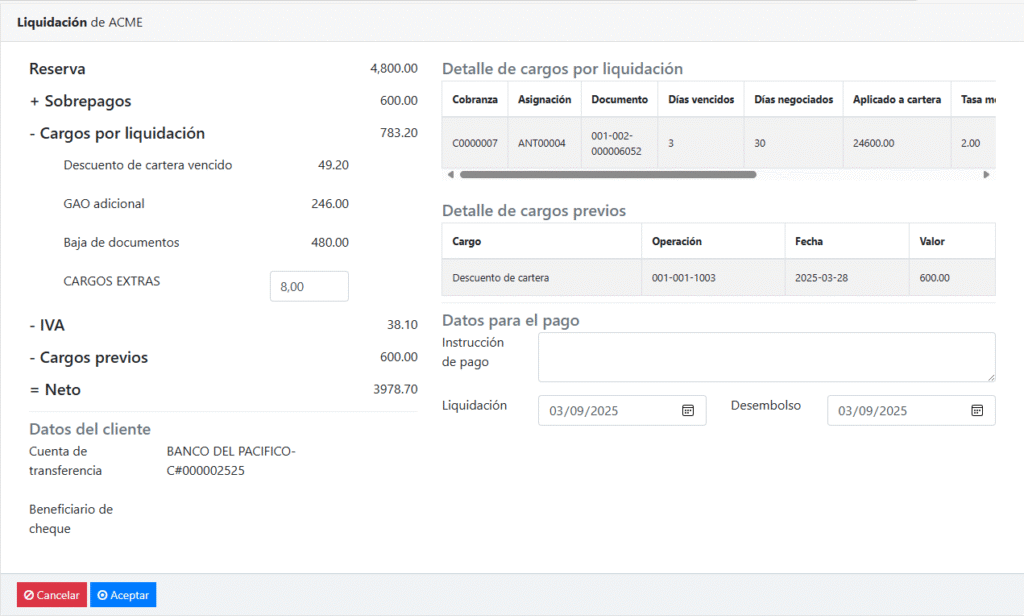Click the Cancelar button
The width and height of the screenshot is (1024, 616).
52,595
